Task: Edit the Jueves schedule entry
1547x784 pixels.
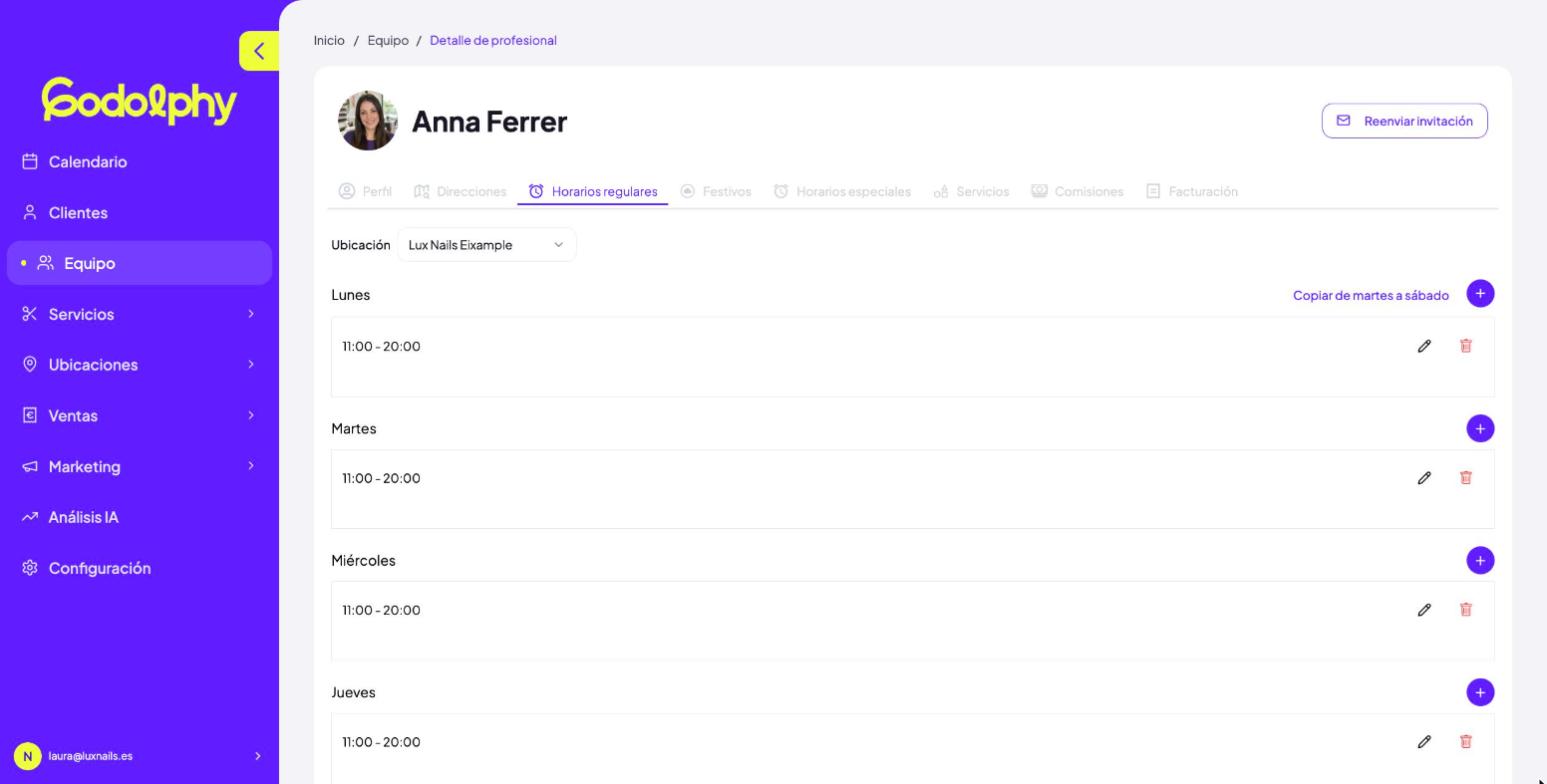Action: [x=1424, y=742]
